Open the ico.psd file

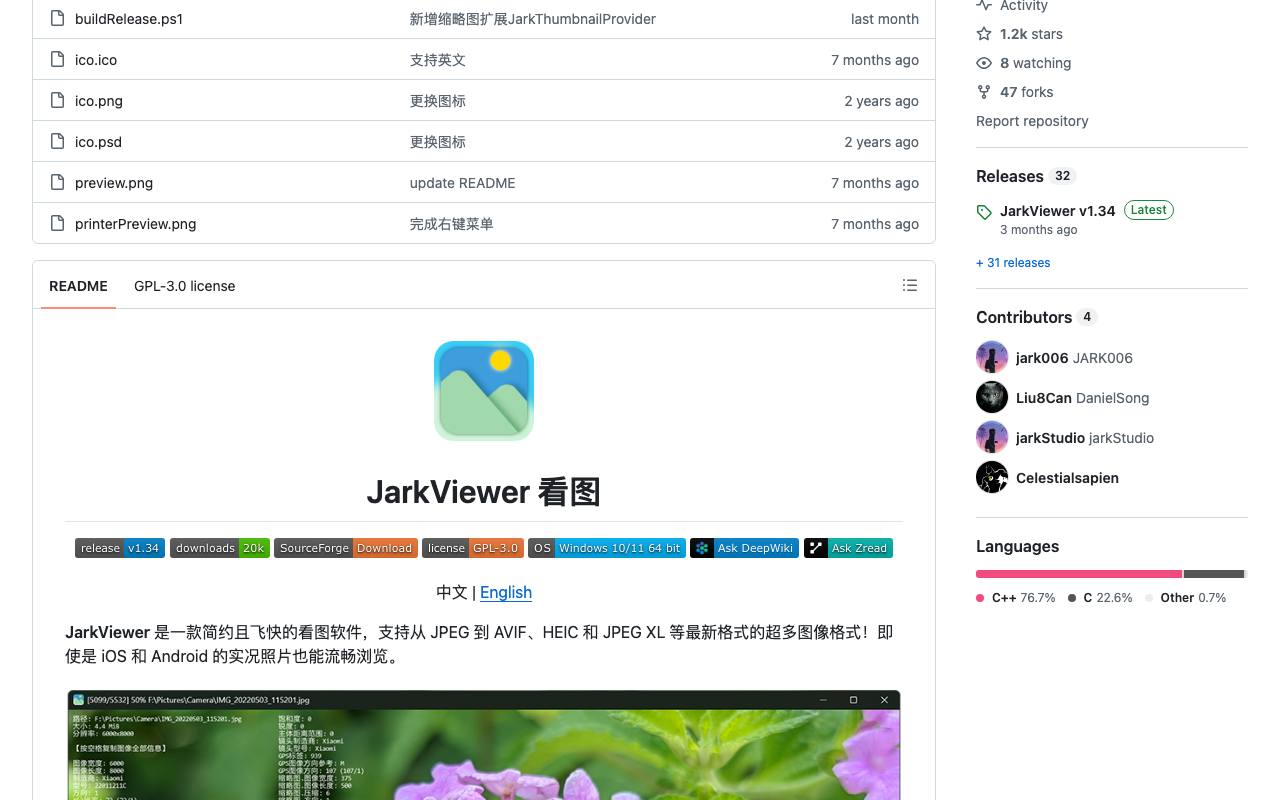click(98, 142)
